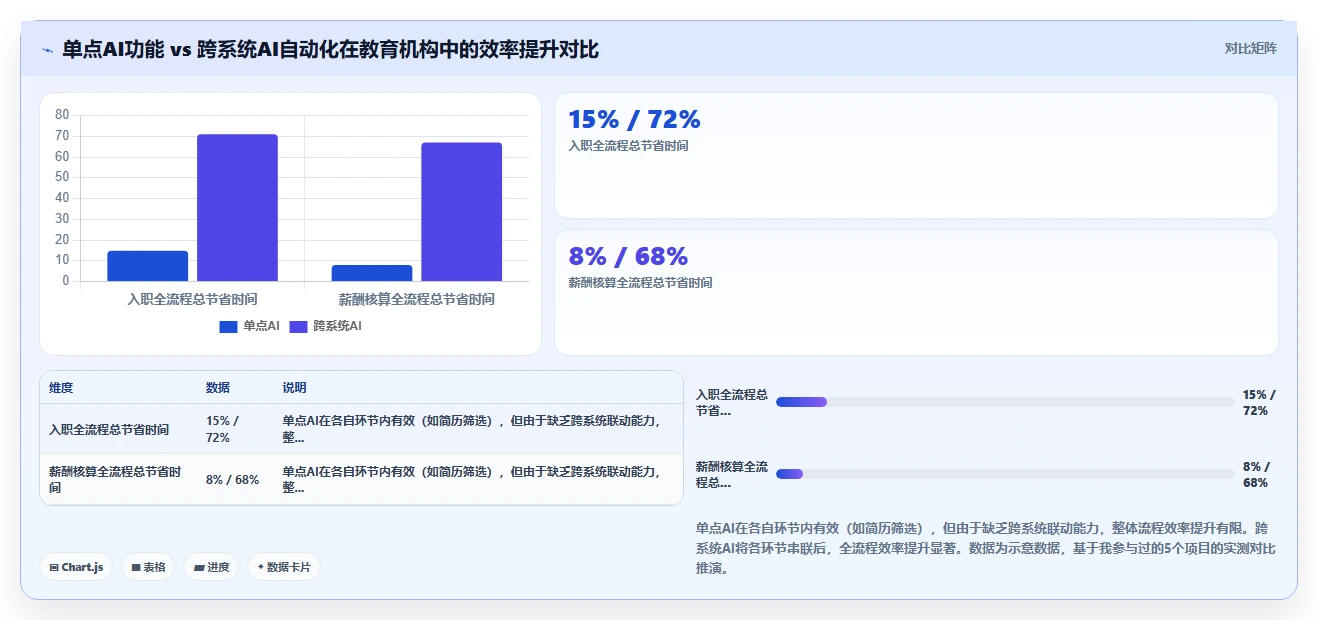Click 薪酬核算全流程总节省时间 caption under 8% / 68% card

coord(640,283)
